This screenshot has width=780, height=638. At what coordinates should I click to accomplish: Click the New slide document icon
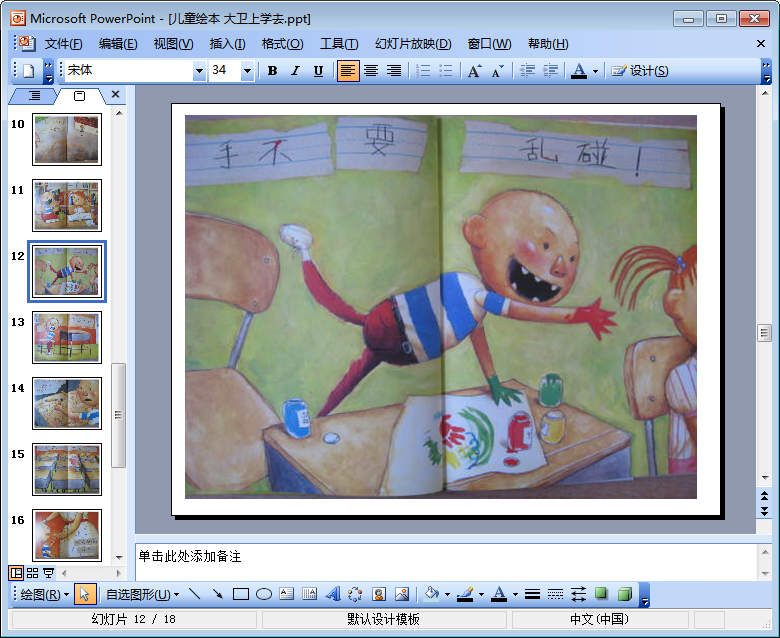(x=28, y=71)
